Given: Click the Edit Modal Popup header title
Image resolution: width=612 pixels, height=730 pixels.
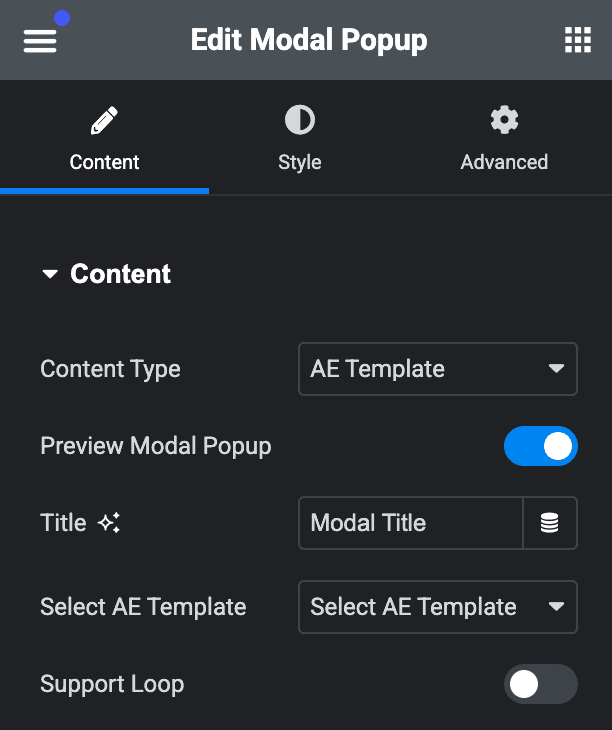Looking at the screenshot, I should (309, 41).
